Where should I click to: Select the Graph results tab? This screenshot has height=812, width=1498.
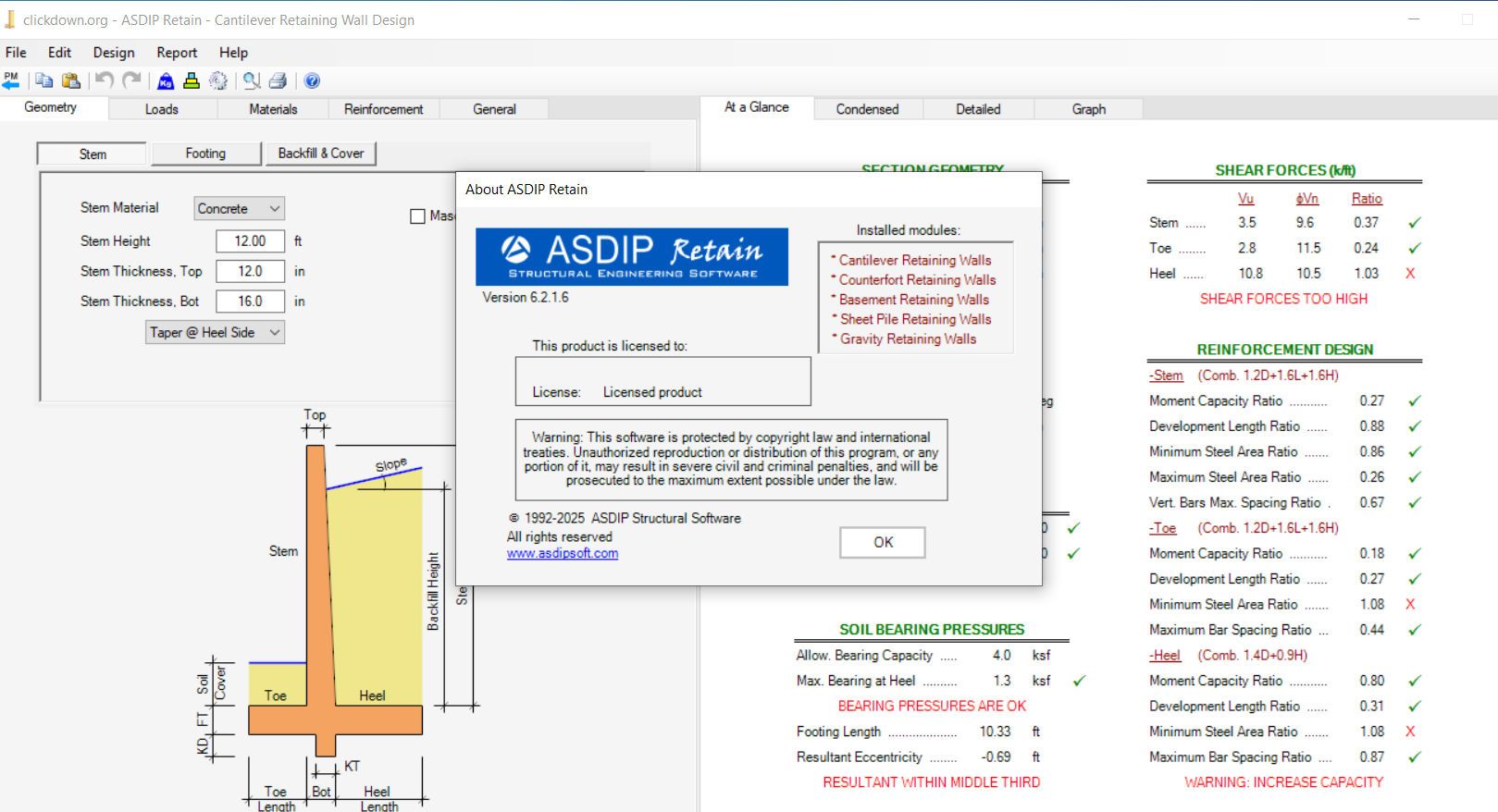pyautogui.click(x=1089, y=109)
